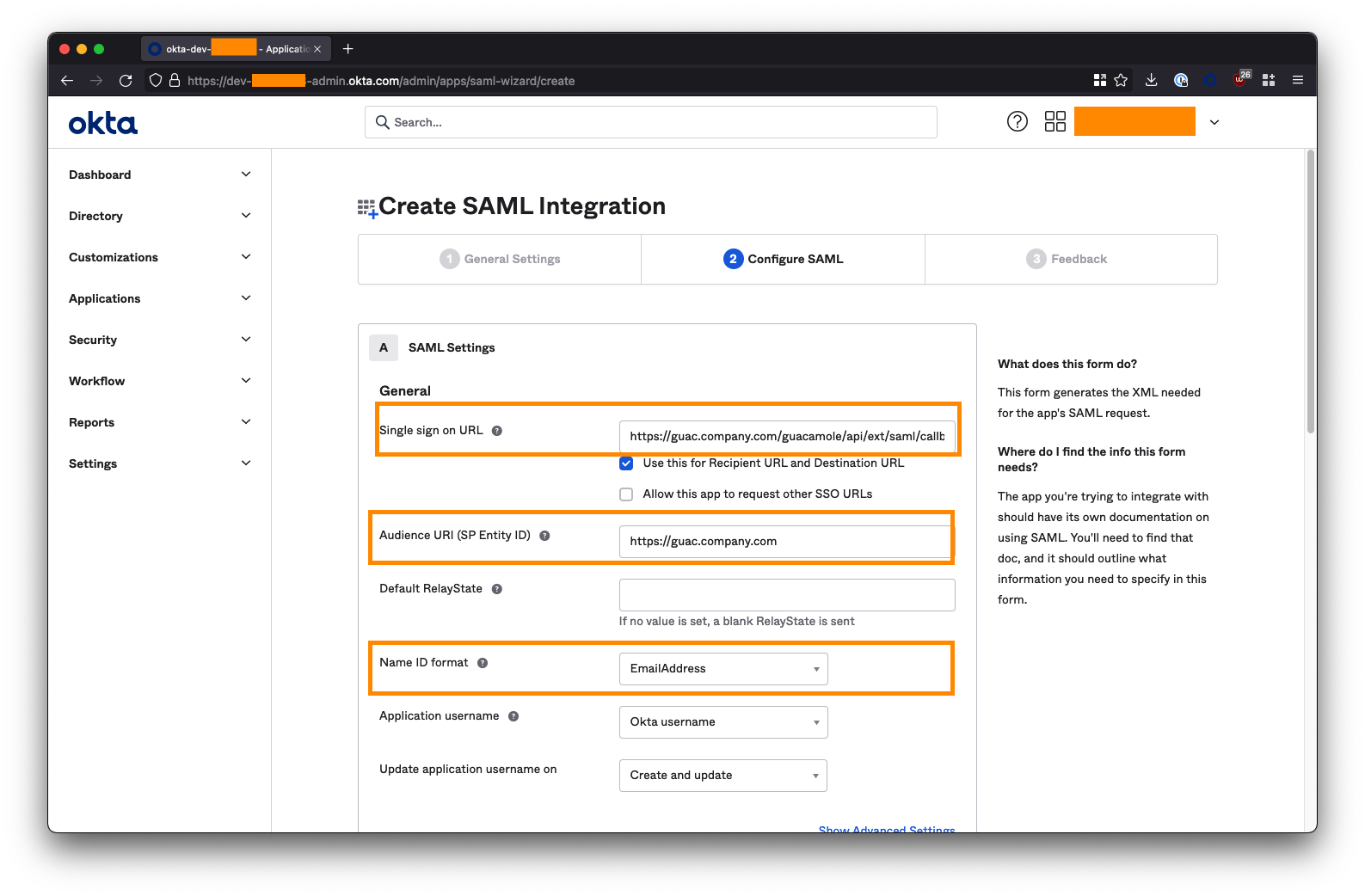Open the help question mark icon in header

pos(1017,122)
